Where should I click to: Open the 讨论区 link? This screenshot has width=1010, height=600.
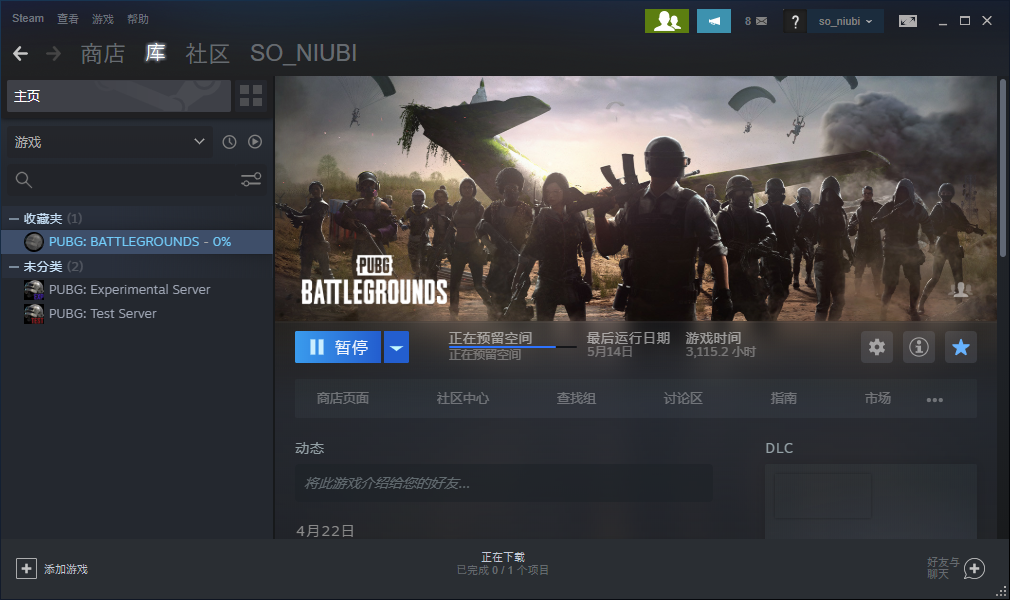[x=683, y=398]
